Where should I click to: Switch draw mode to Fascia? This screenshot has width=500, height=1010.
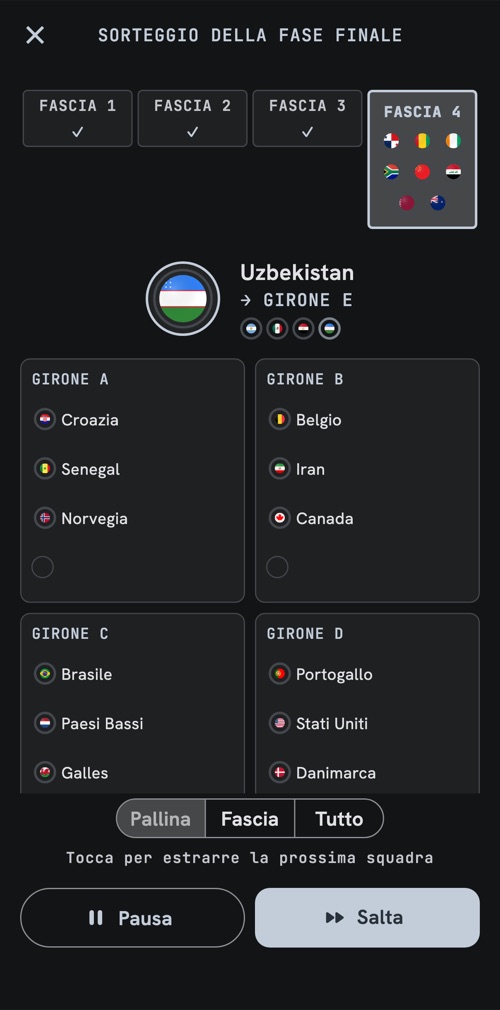pyautogui.click(x=250, y=819)
